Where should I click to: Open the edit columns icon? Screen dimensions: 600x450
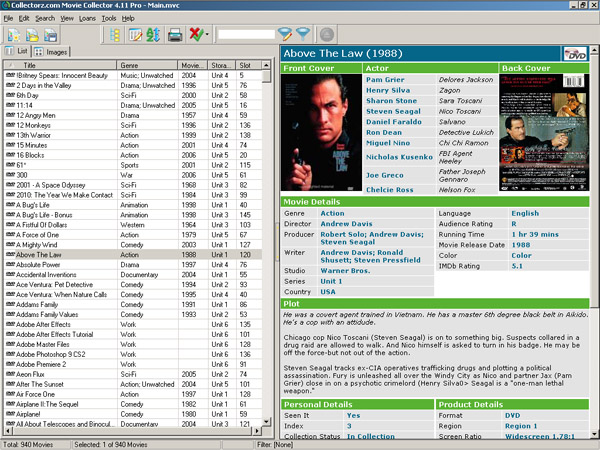(x=135, y=35)
